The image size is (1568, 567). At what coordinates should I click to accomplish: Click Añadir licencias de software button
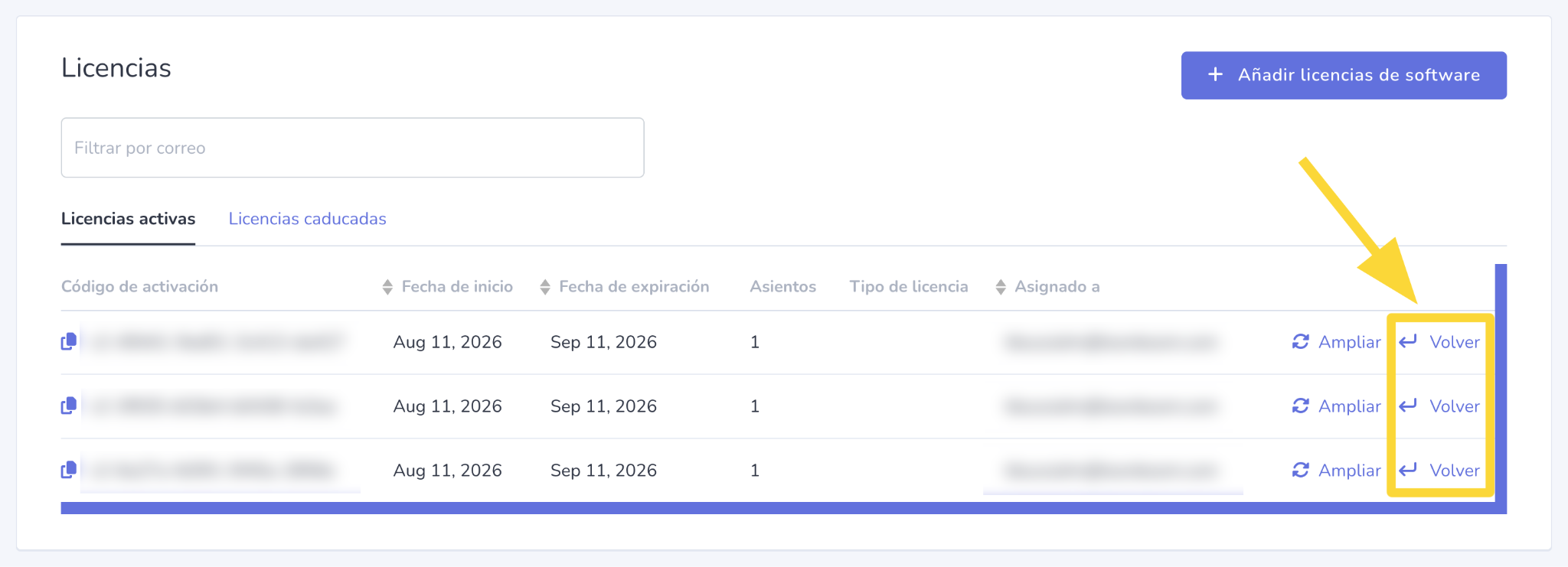pyautogui.click(x=1344, y=75)
